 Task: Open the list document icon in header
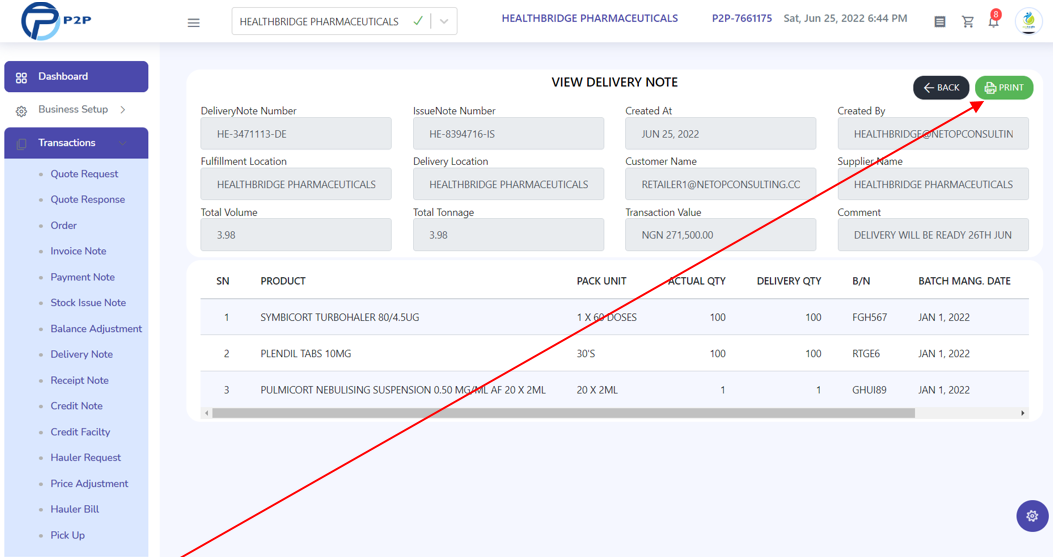click(940, 22)
